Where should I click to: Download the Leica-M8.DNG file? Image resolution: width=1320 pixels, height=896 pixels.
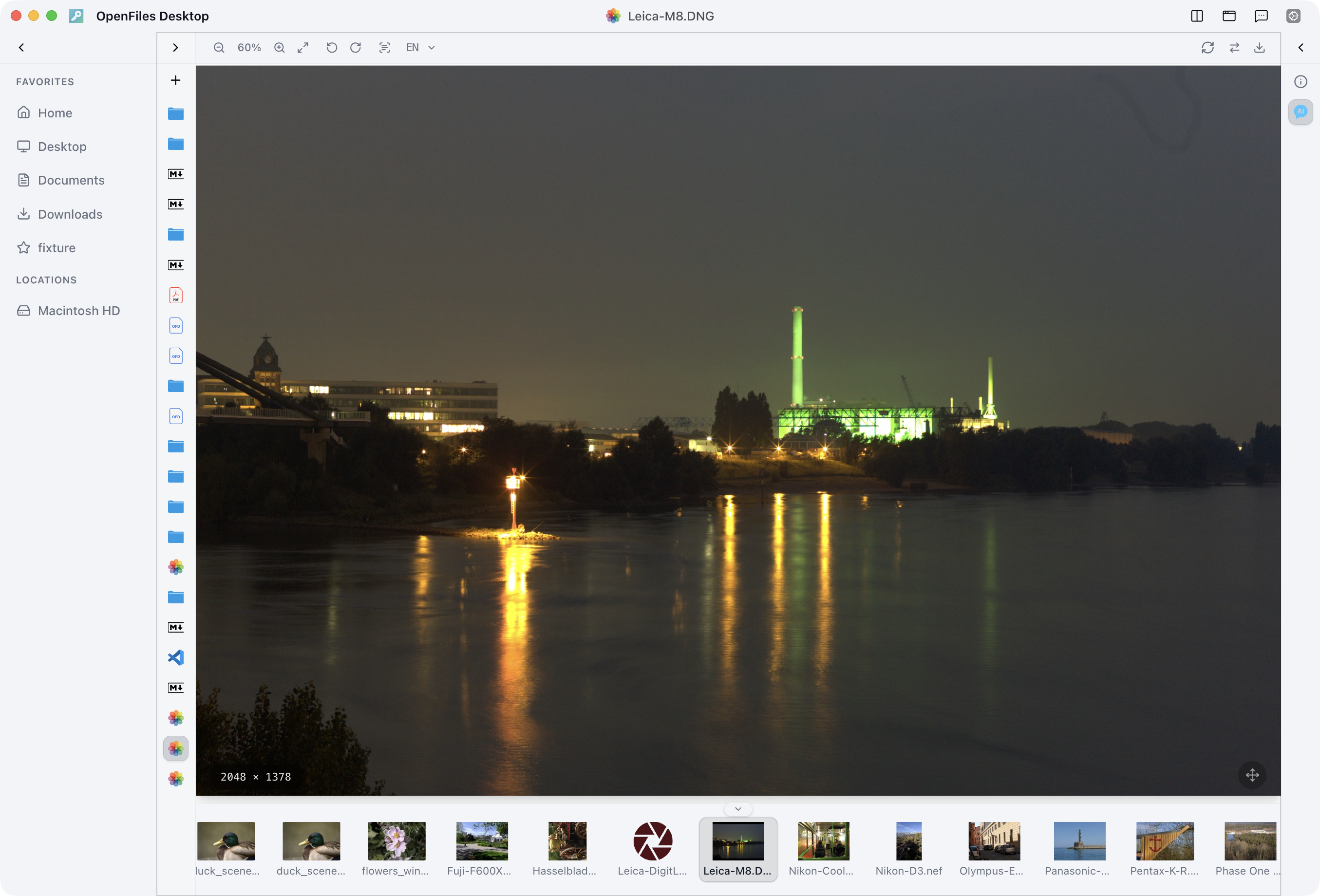pos(1259,48)
